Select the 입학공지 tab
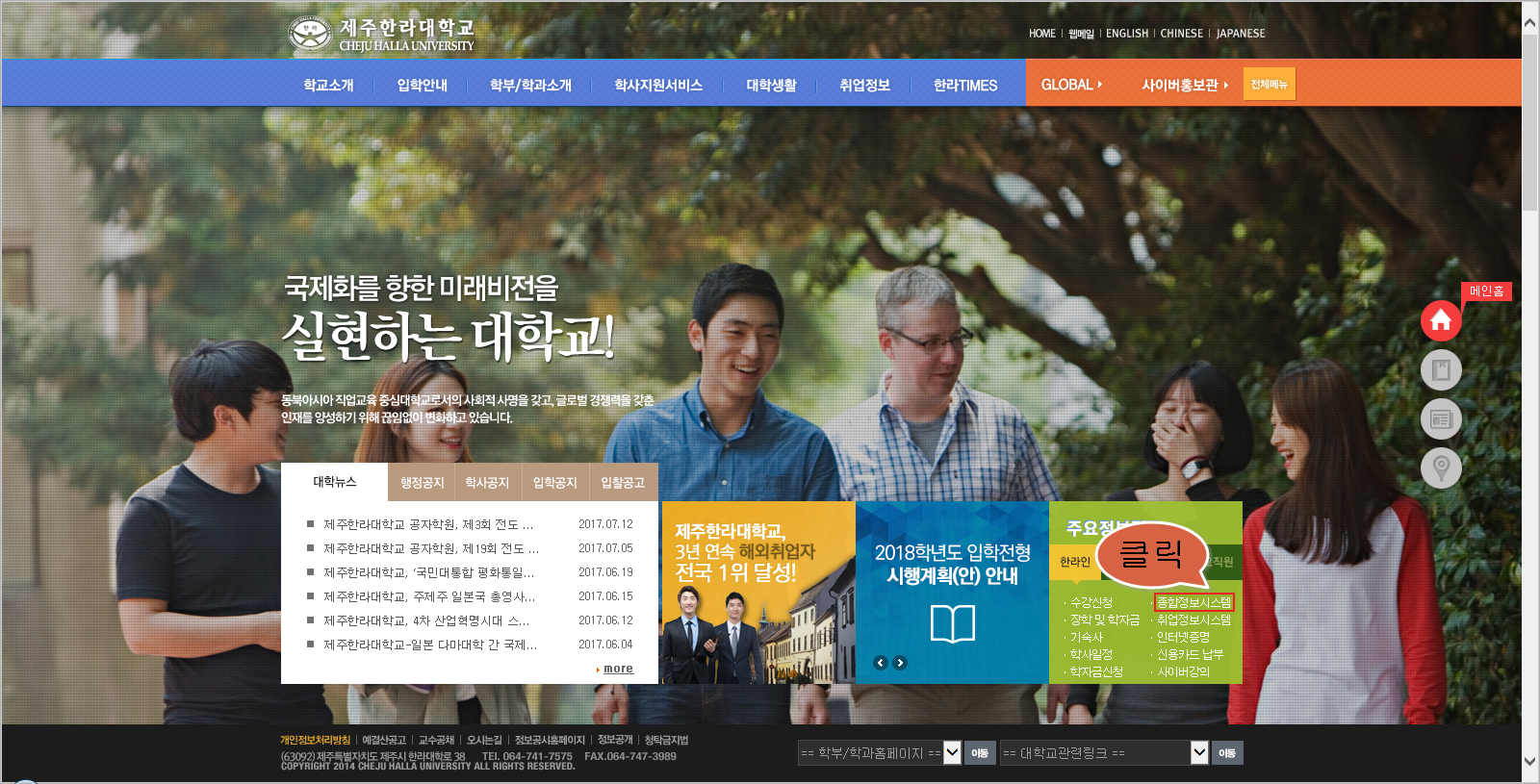Screen dimensions: 1540x784 point(554,482)
